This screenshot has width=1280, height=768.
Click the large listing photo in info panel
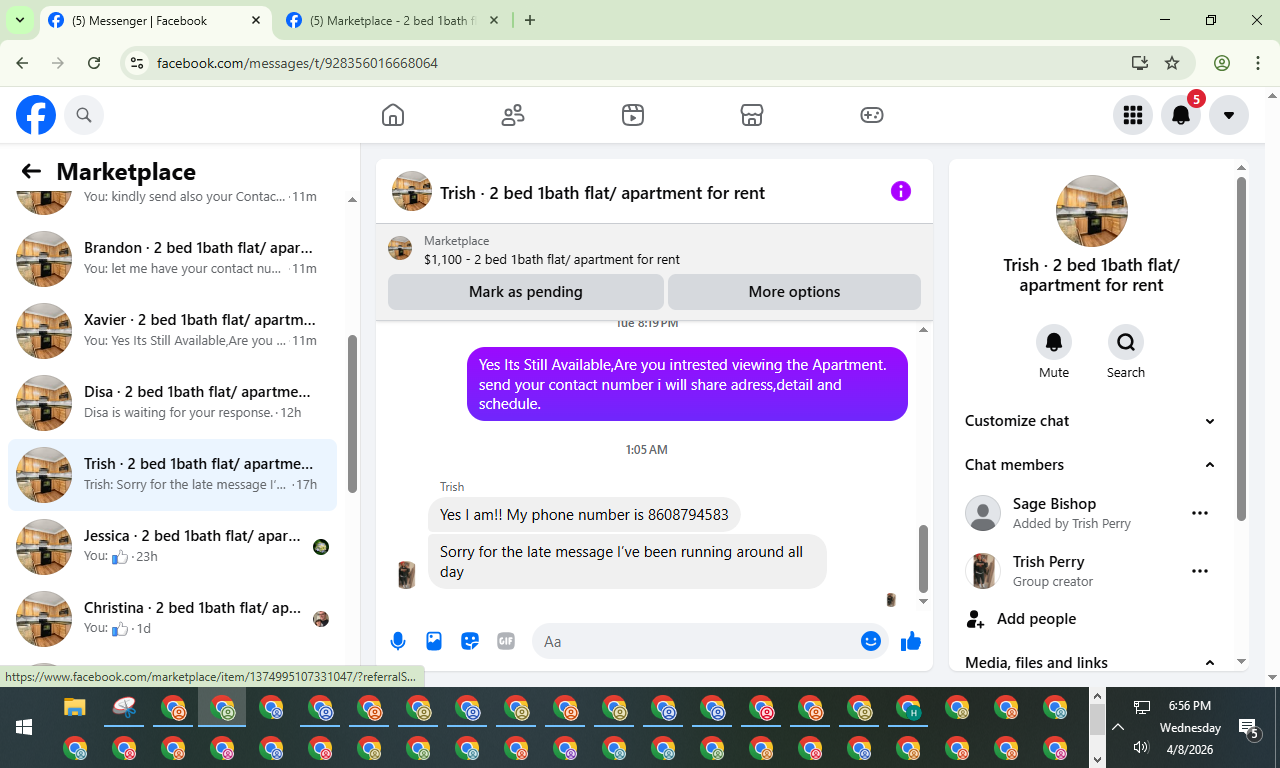coord(1092,211)
